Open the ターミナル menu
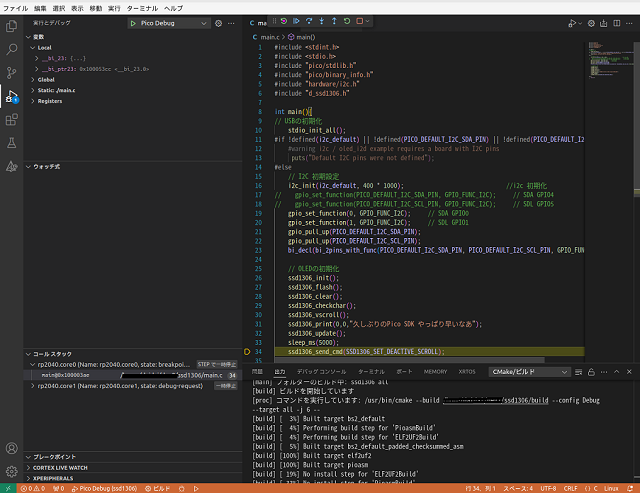The image size is (640, 493). (143, 7)
